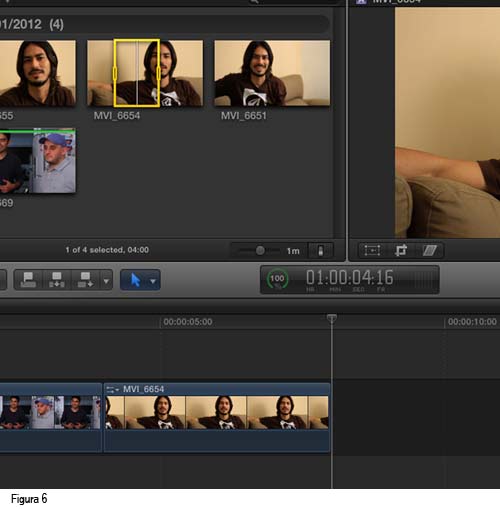
Task: Click the insert clip edit icon
Action: pyautogui.click(x=57, y=279)
